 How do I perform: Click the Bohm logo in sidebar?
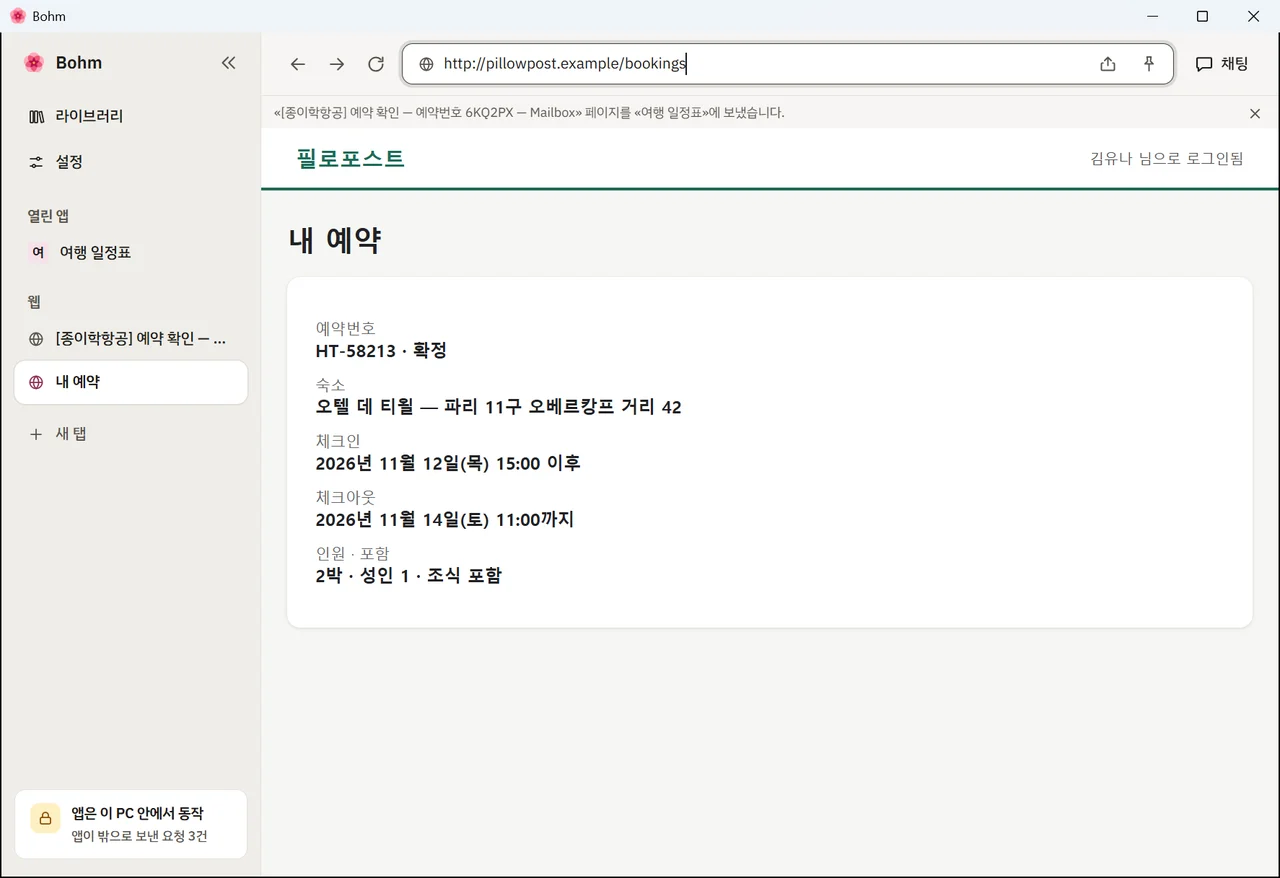click(x=35, y=63)
